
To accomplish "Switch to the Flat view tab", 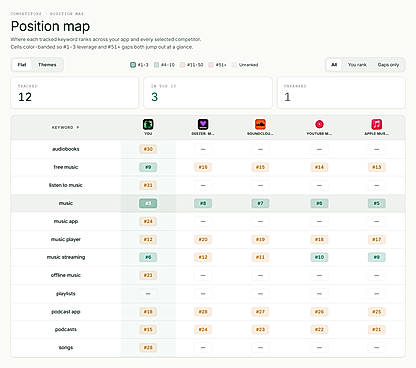I will pyautogui.click(x=22, y=65).
